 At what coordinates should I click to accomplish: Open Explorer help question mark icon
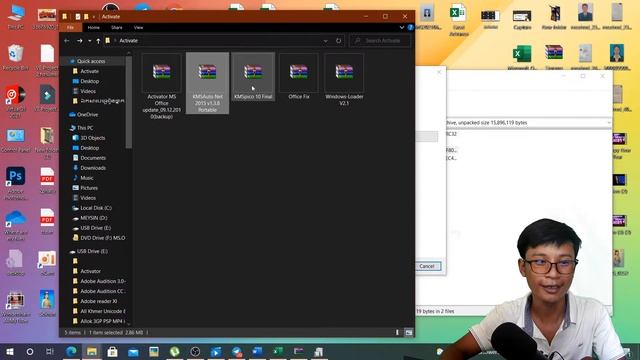[x=410, y=27]
